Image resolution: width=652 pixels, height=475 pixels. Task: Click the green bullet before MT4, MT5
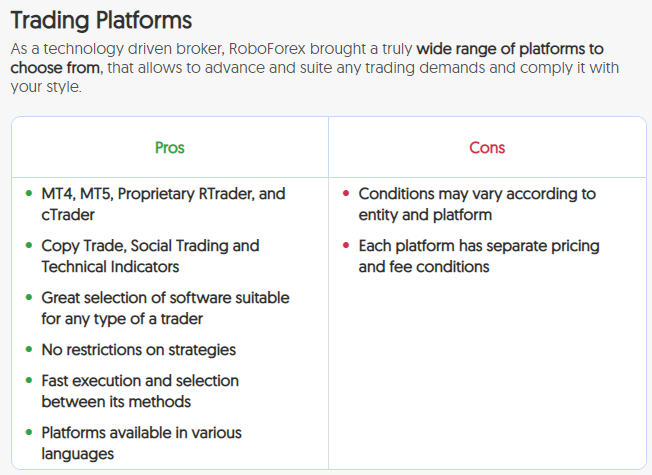click(x=29, y=194)
